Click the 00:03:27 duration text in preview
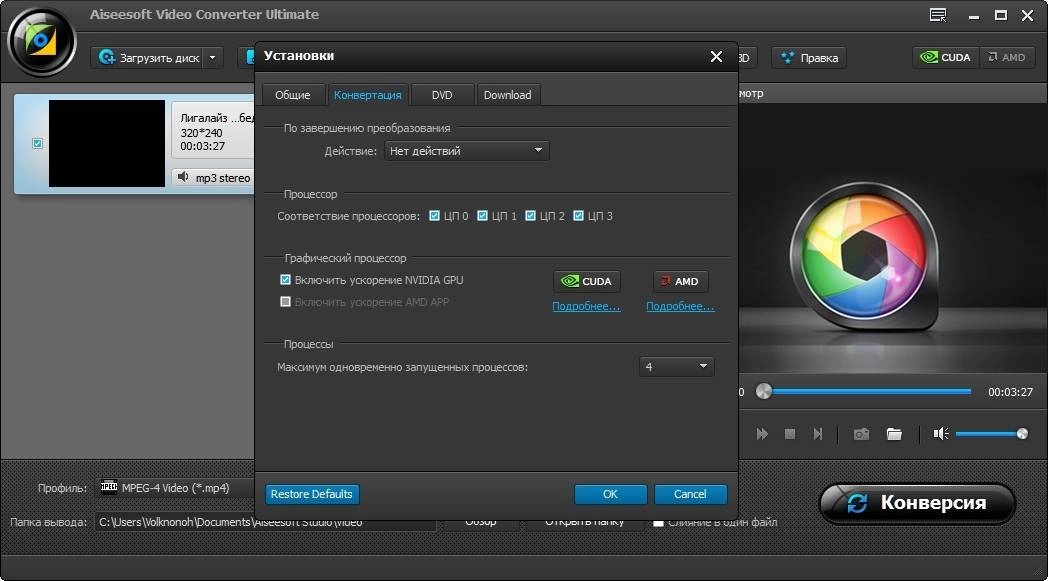The image size is (1048, 581). pyautogui.click(x=1010, y=392)
